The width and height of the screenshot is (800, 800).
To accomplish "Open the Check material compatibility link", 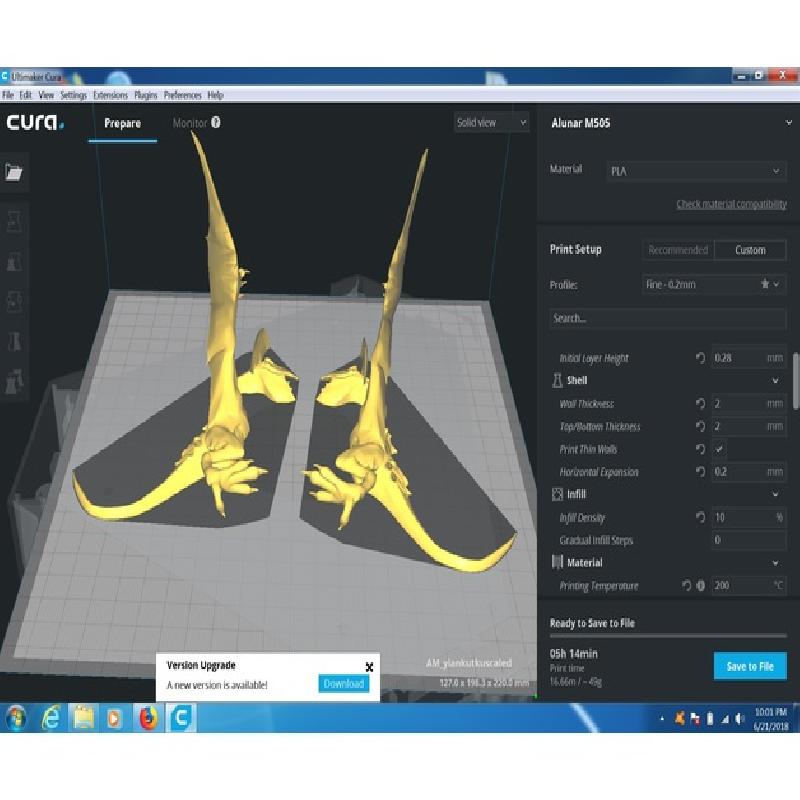I will click(x=731, y=204).
